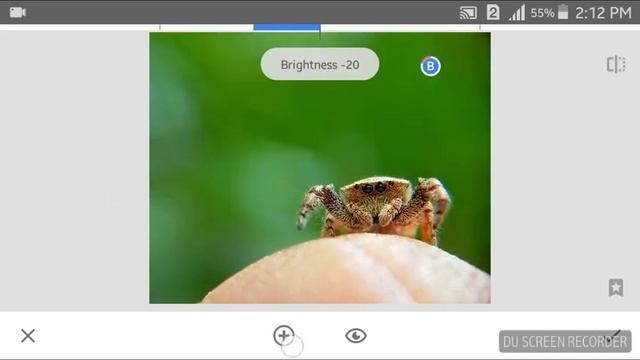
Task: Open the compare before/after icon
Action: click(616, 64)
